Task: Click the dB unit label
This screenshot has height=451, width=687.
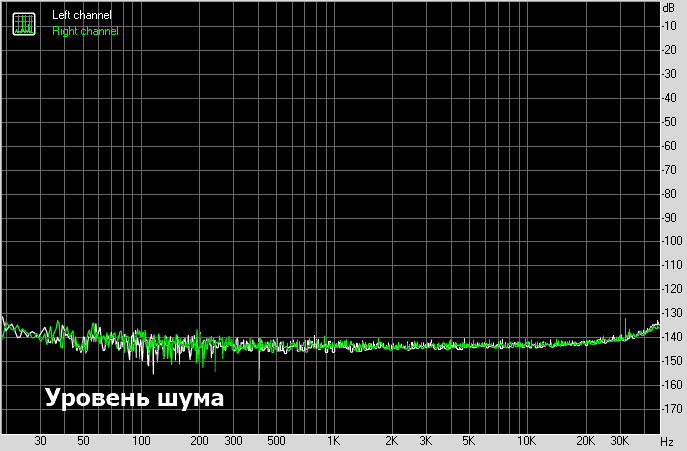Action: tap(668, 8)
